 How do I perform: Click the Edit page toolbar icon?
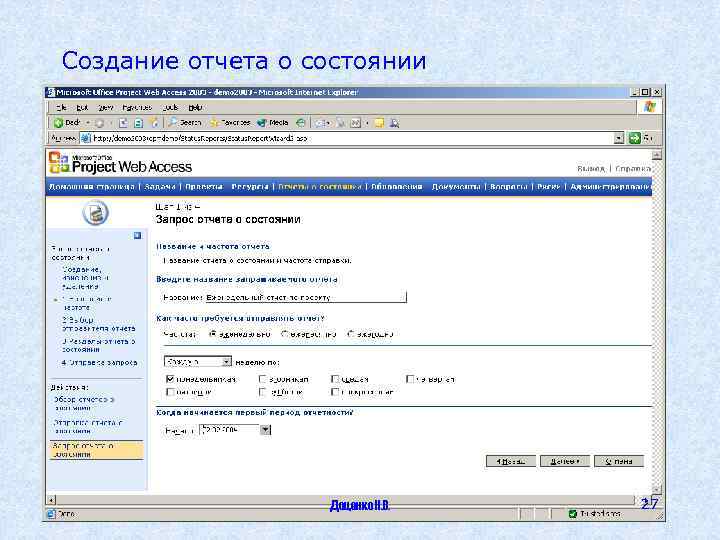(x=356, y=123)
